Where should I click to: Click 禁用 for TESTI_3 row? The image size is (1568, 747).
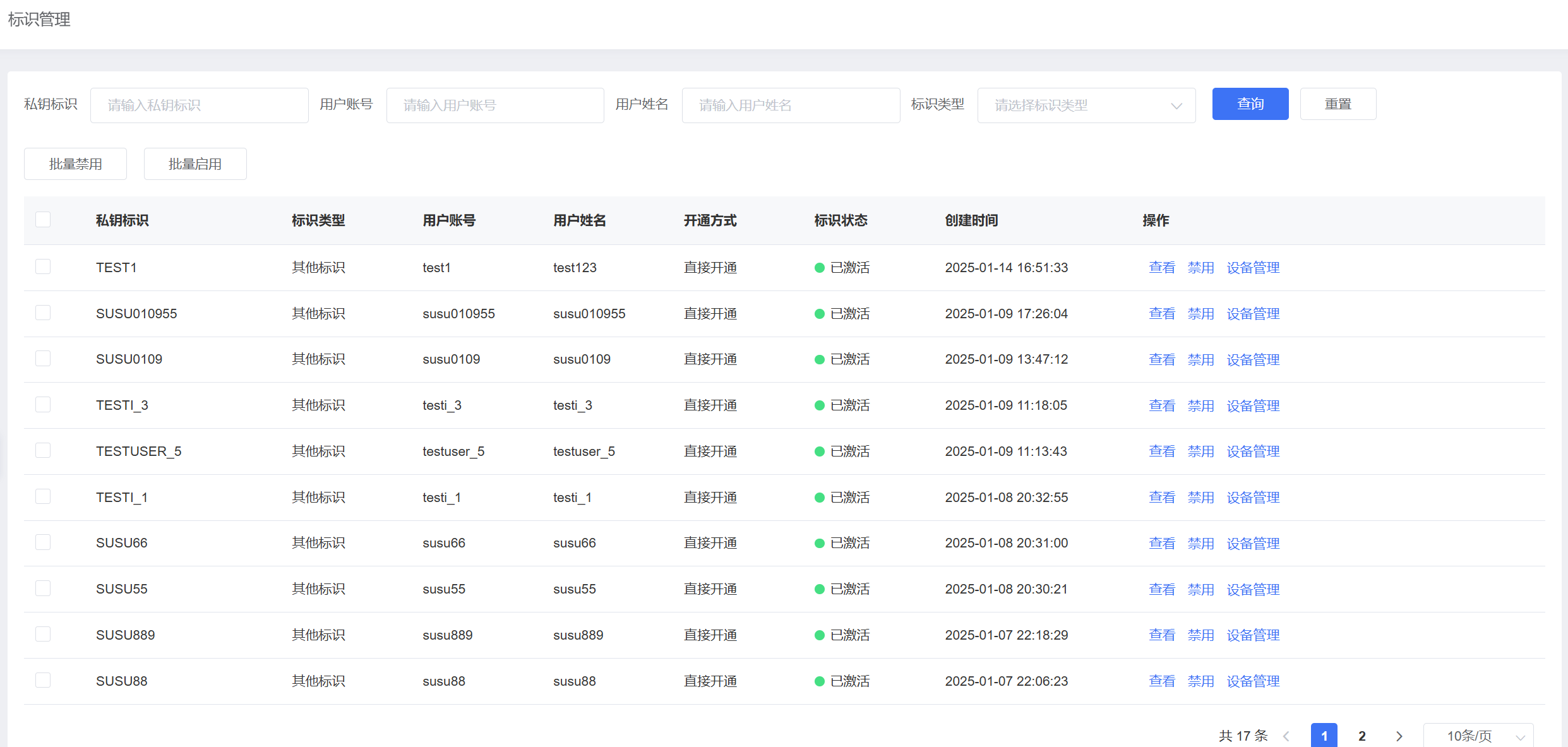1201,406
